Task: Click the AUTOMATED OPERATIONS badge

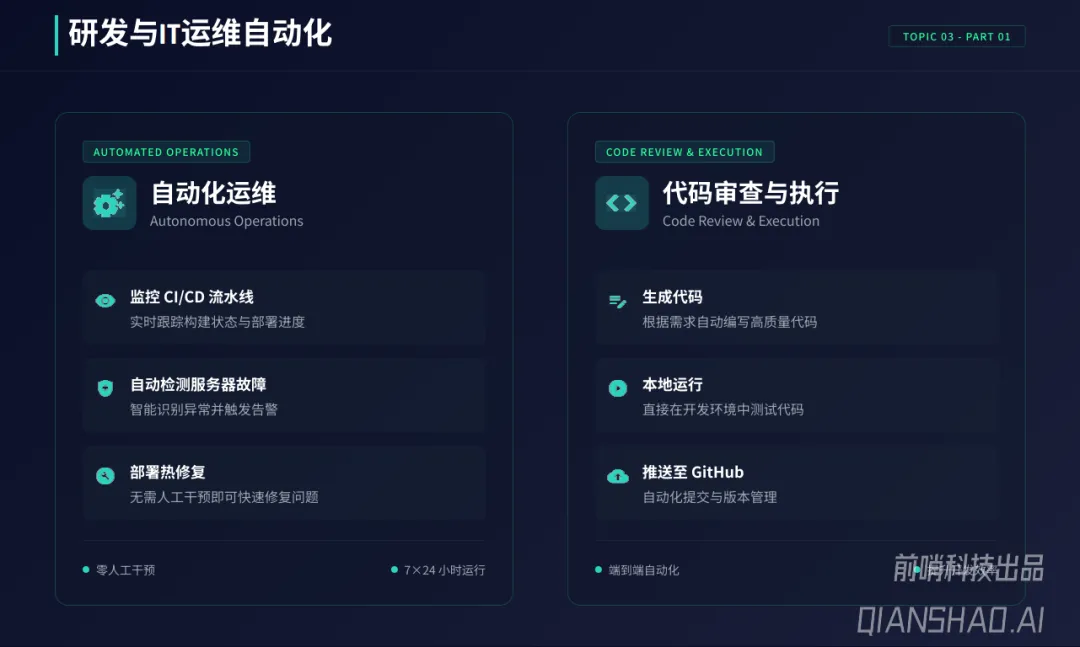Action: (166, 152)
